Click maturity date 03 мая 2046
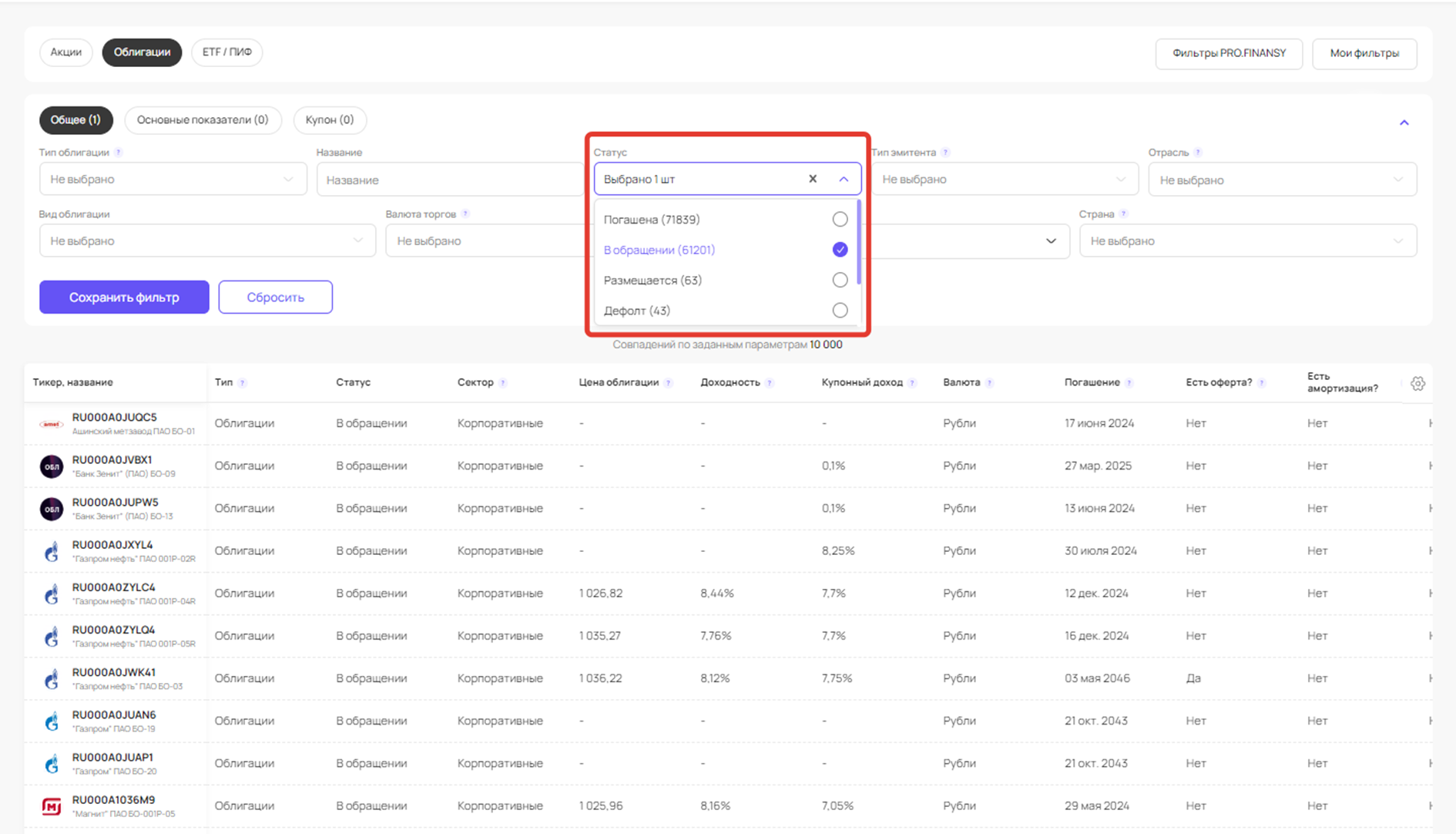Screen dimensions: 1456x834 point(1097,679)
